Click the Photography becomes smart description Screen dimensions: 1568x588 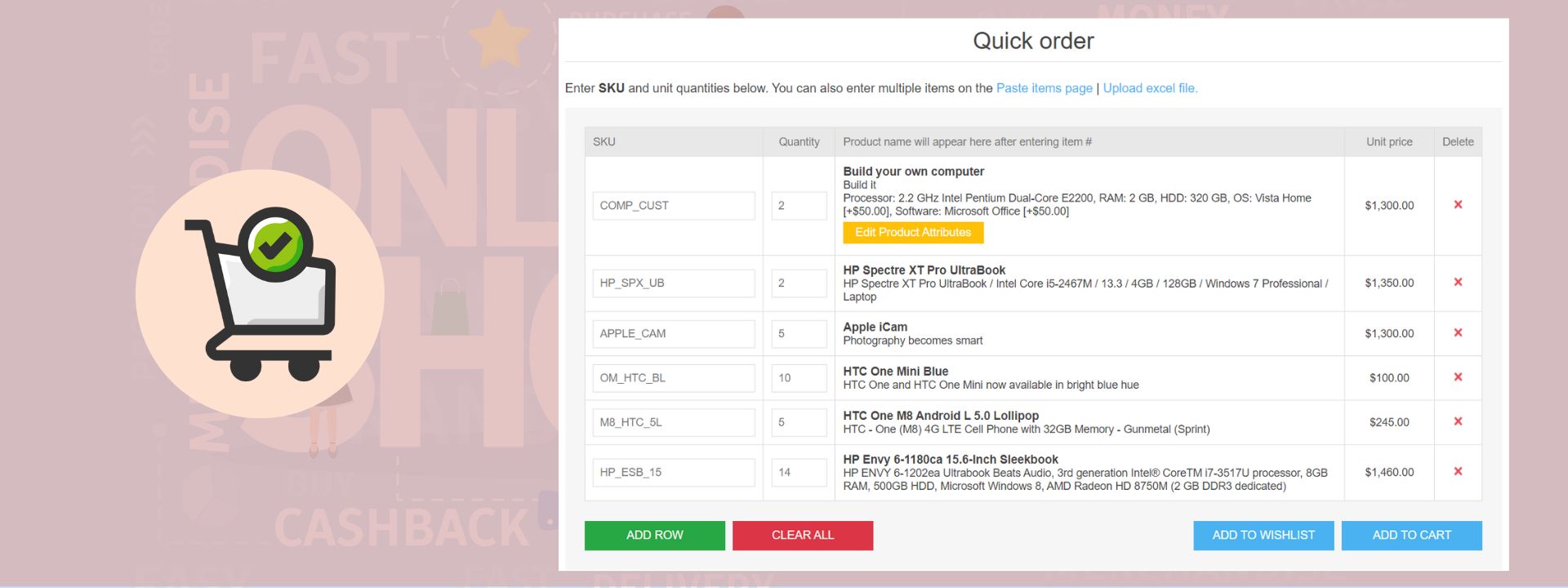912,341
